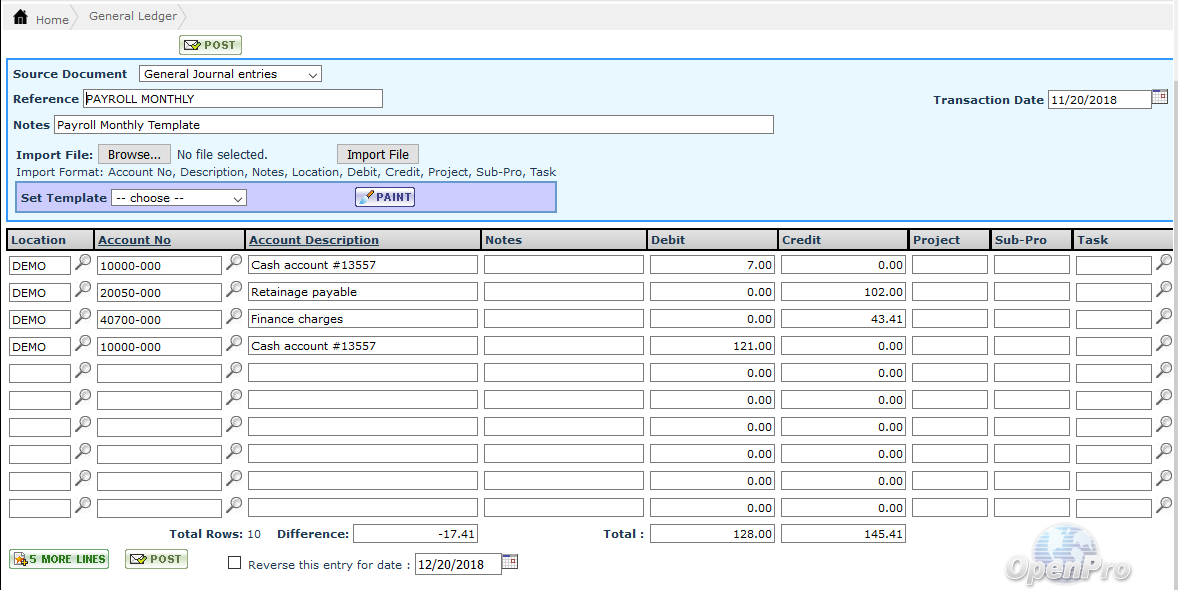1178x590 pixels.
Task: Sort by Account Description column header
Action: 314,240
